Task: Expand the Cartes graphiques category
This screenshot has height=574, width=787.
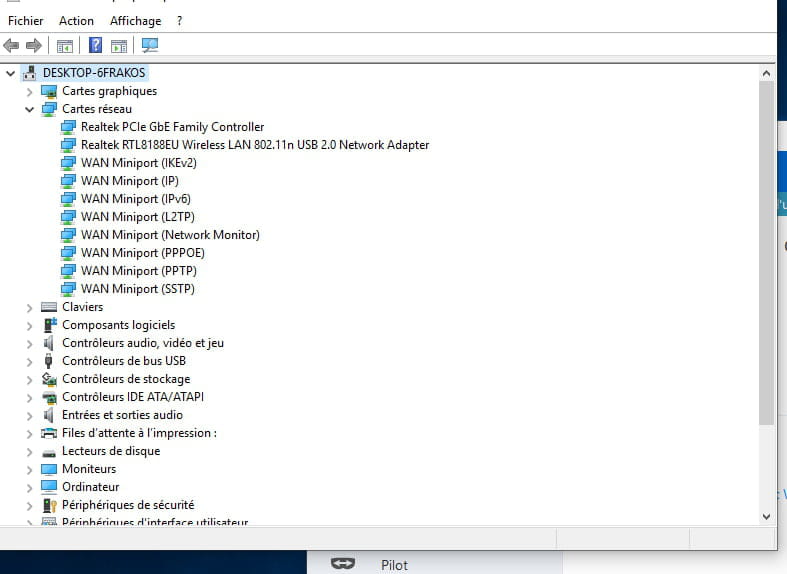Action: click(x=30, y=91)
